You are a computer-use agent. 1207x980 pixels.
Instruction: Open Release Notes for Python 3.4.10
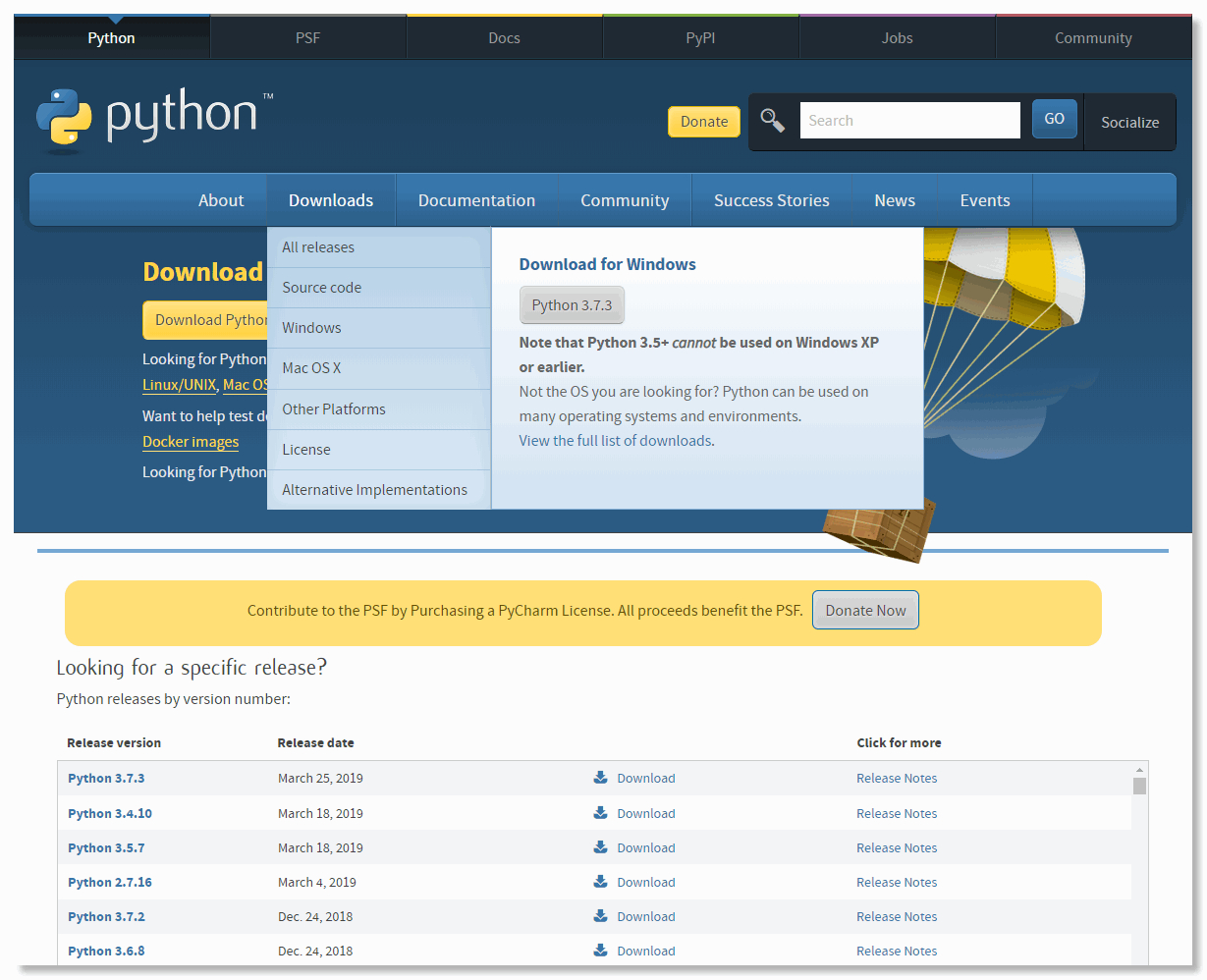pos(897,813)
